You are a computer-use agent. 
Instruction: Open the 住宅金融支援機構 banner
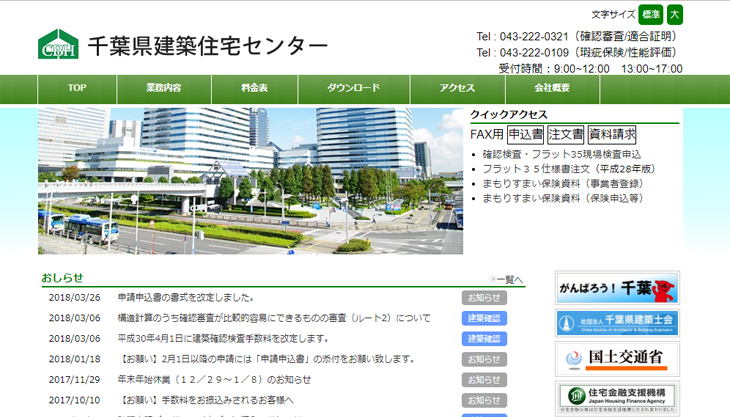(x=617, y=395)
